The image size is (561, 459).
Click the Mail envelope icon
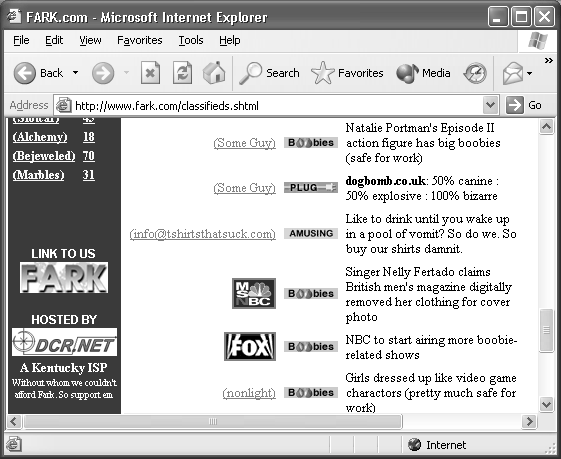[x=513, y=73]
